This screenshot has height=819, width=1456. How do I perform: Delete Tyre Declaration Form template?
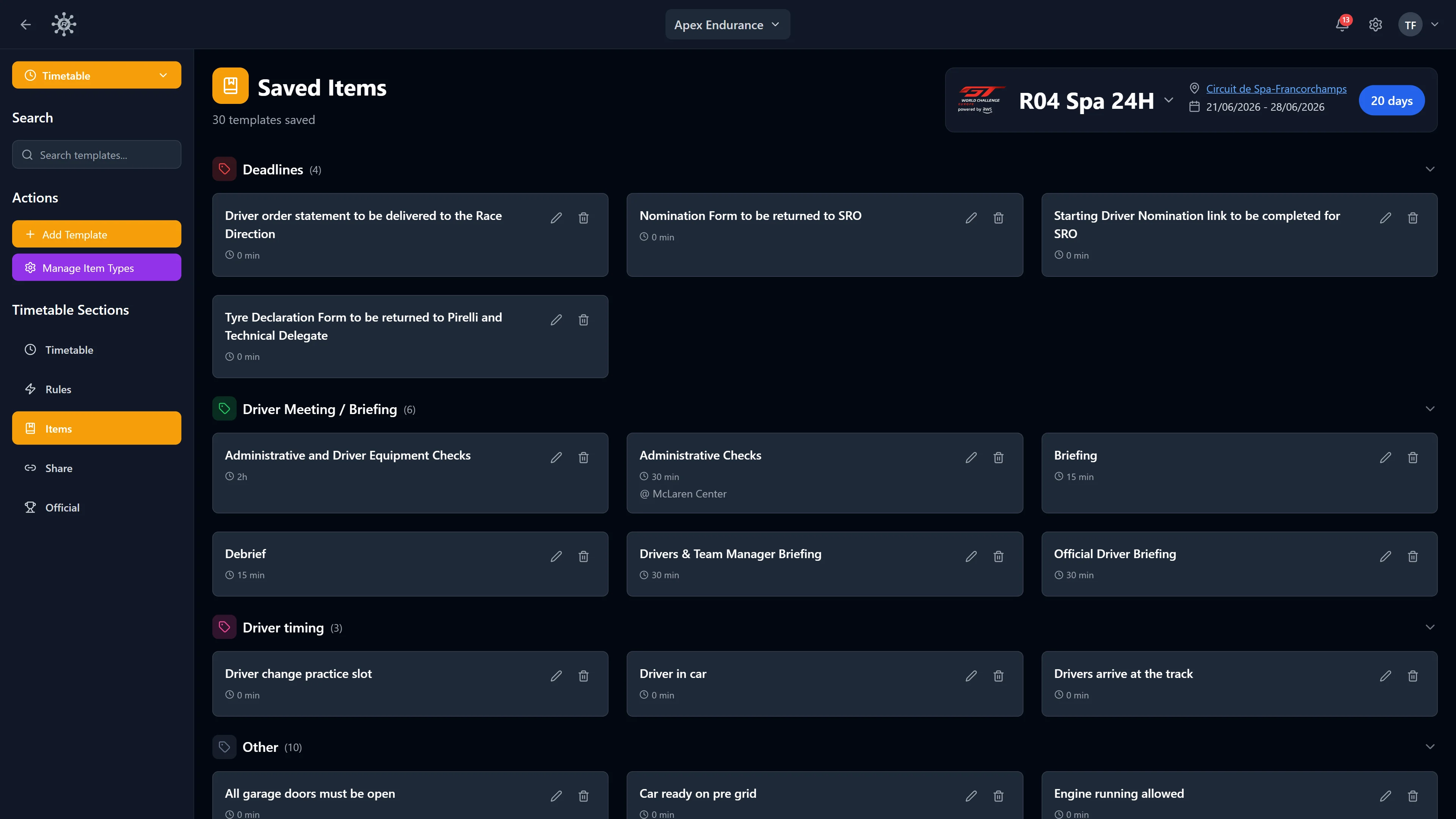point(584,320)
